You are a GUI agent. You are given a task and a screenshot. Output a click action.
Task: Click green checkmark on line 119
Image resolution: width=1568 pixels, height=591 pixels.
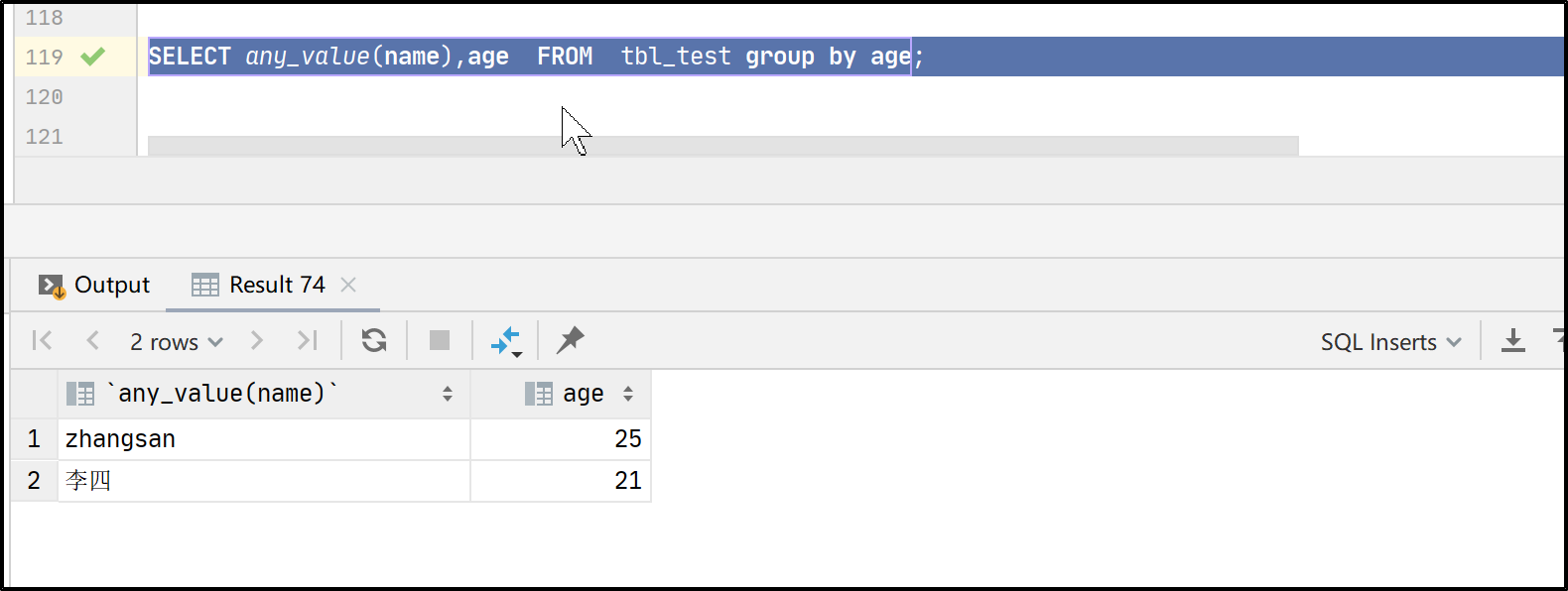pos(93,57)
